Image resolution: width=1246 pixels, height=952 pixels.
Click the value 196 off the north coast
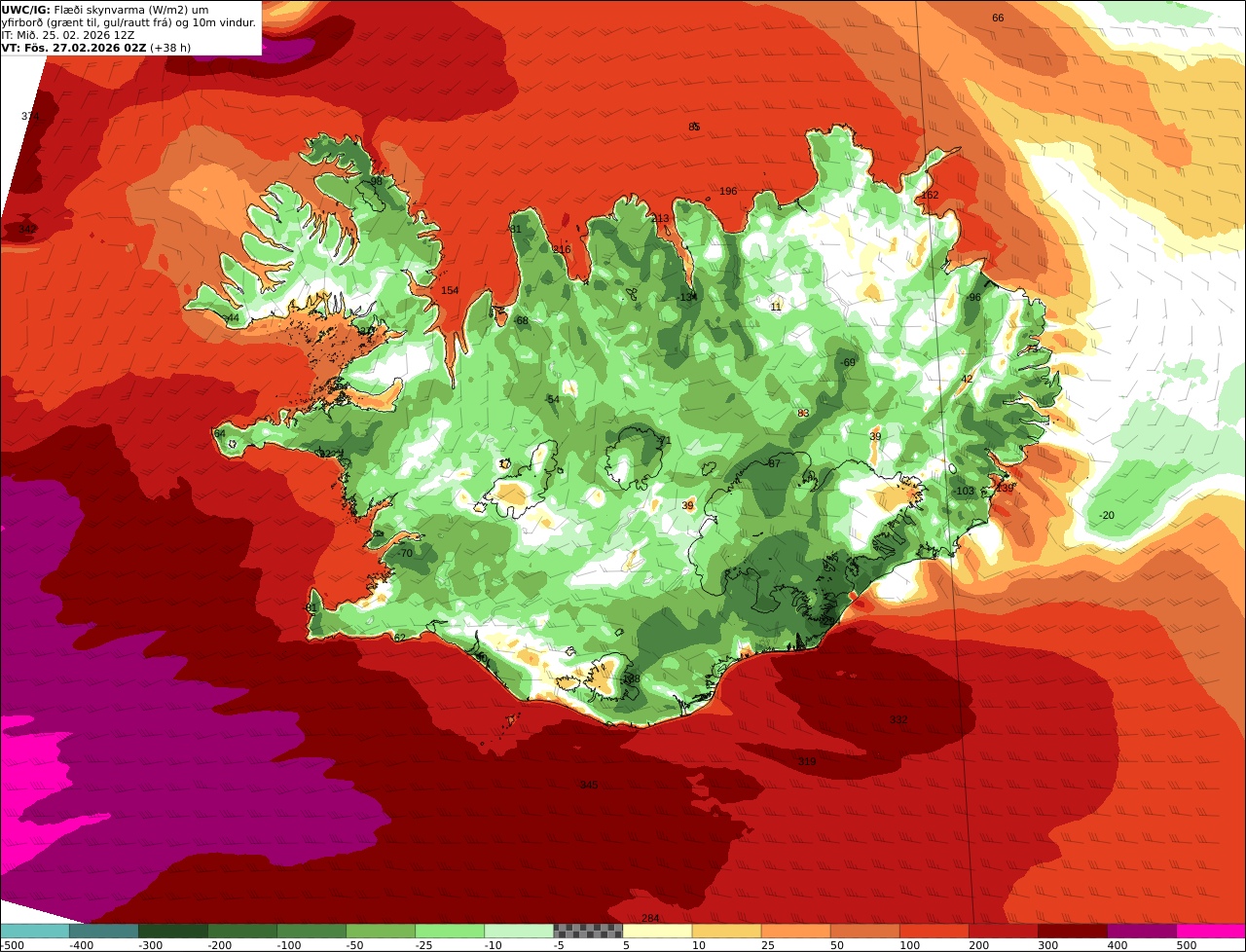point(728,191)
